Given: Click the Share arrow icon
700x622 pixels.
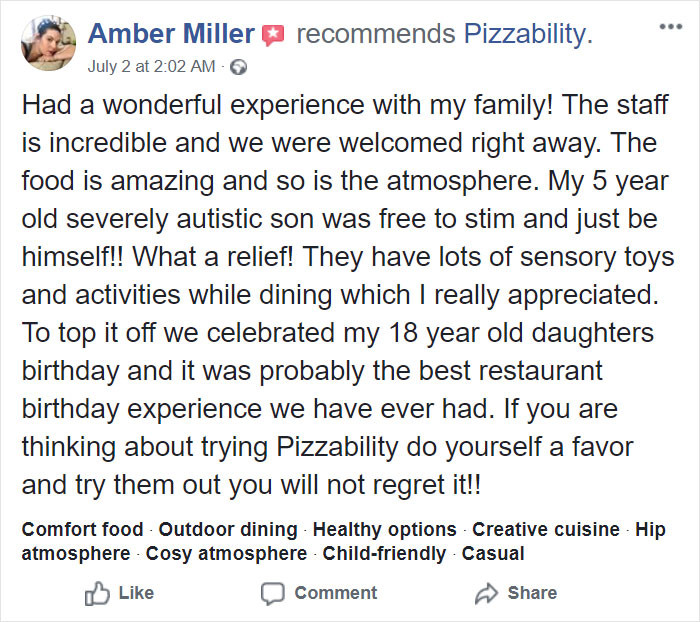Looking at the screenshot, I should click(486, 593).
